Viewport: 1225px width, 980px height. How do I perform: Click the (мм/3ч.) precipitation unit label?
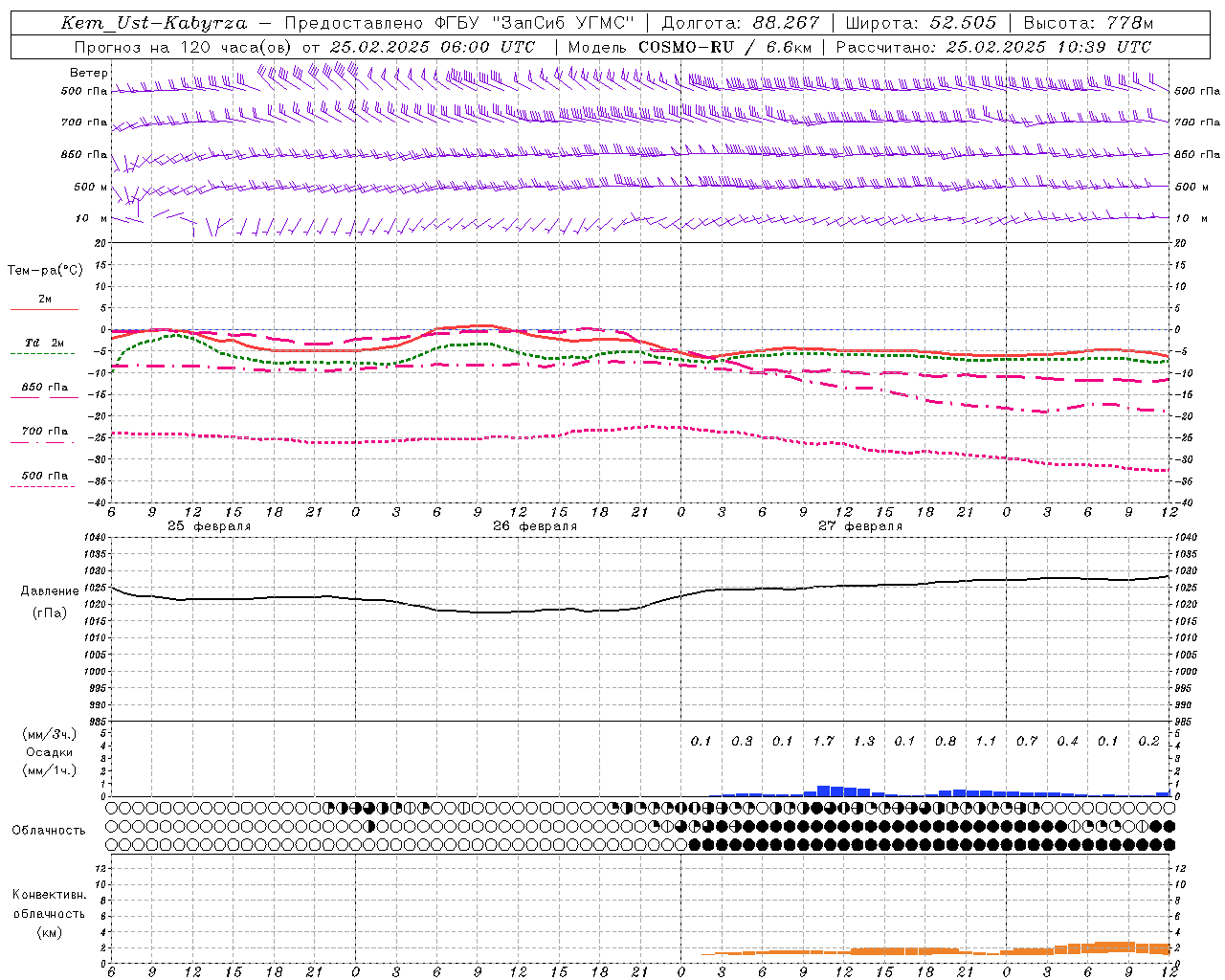49,734
